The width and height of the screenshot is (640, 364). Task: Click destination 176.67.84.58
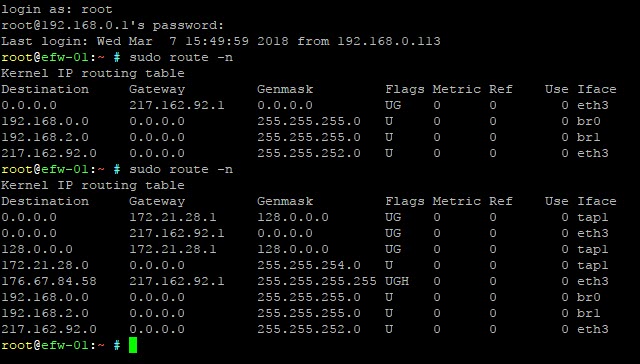coord(49,281)
